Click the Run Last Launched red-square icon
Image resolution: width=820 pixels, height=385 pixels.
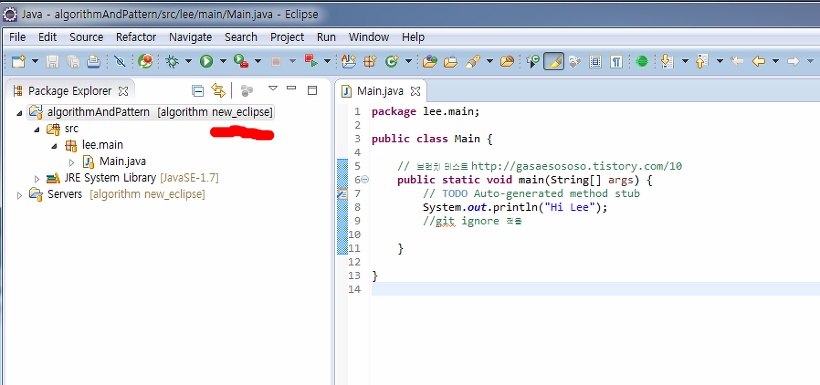(312, 62)
